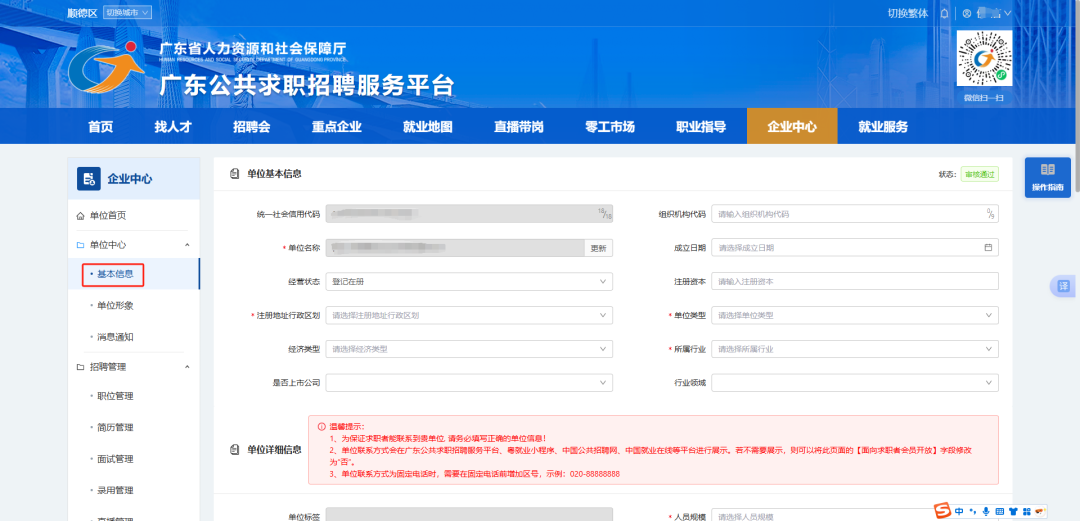
Task: Click the 注册资本 input field
Action: click(x=854, y=282)
